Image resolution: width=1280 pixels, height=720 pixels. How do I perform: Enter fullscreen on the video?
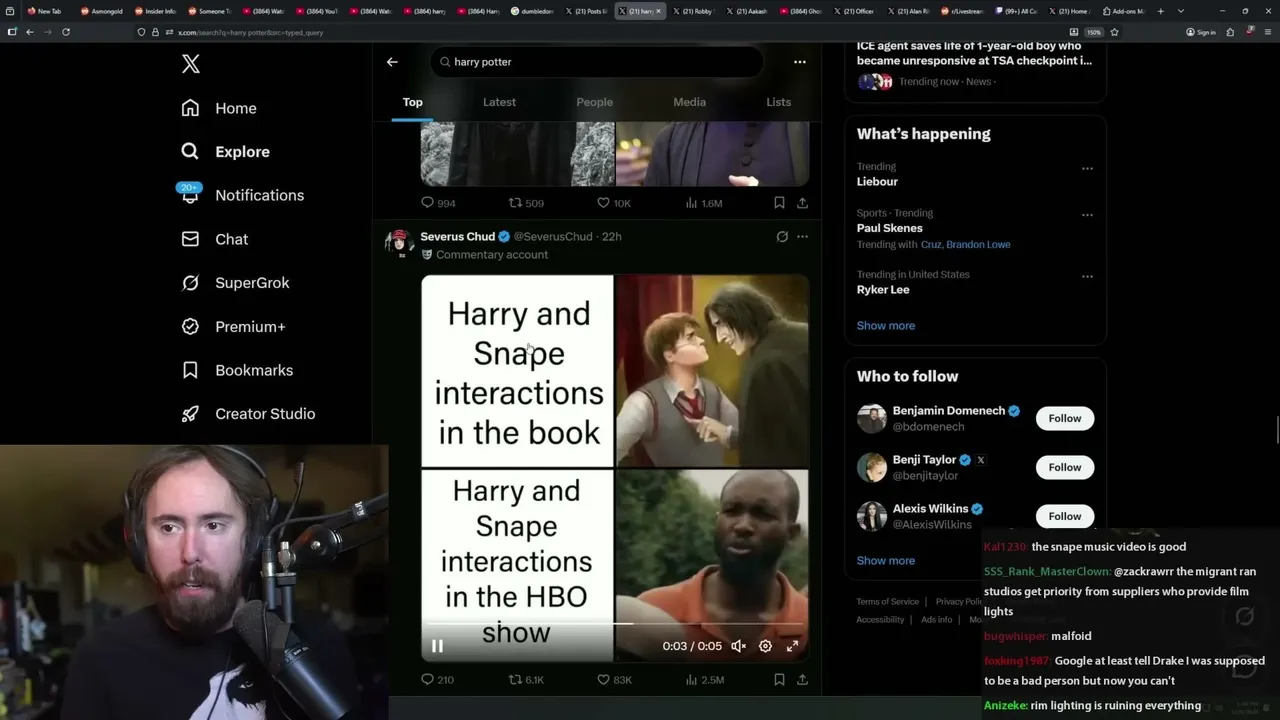(x=792, y=646)
